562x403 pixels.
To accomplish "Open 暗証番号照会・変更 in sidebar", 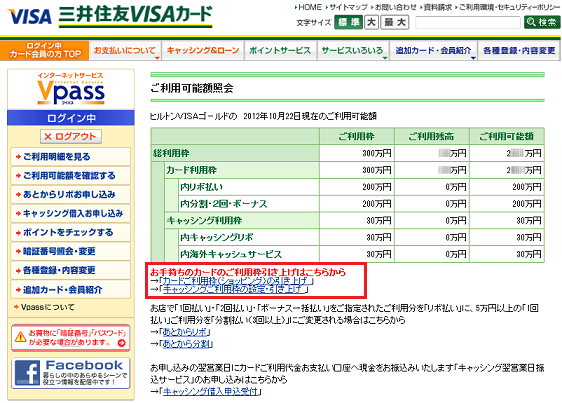I will coord(71,251).
